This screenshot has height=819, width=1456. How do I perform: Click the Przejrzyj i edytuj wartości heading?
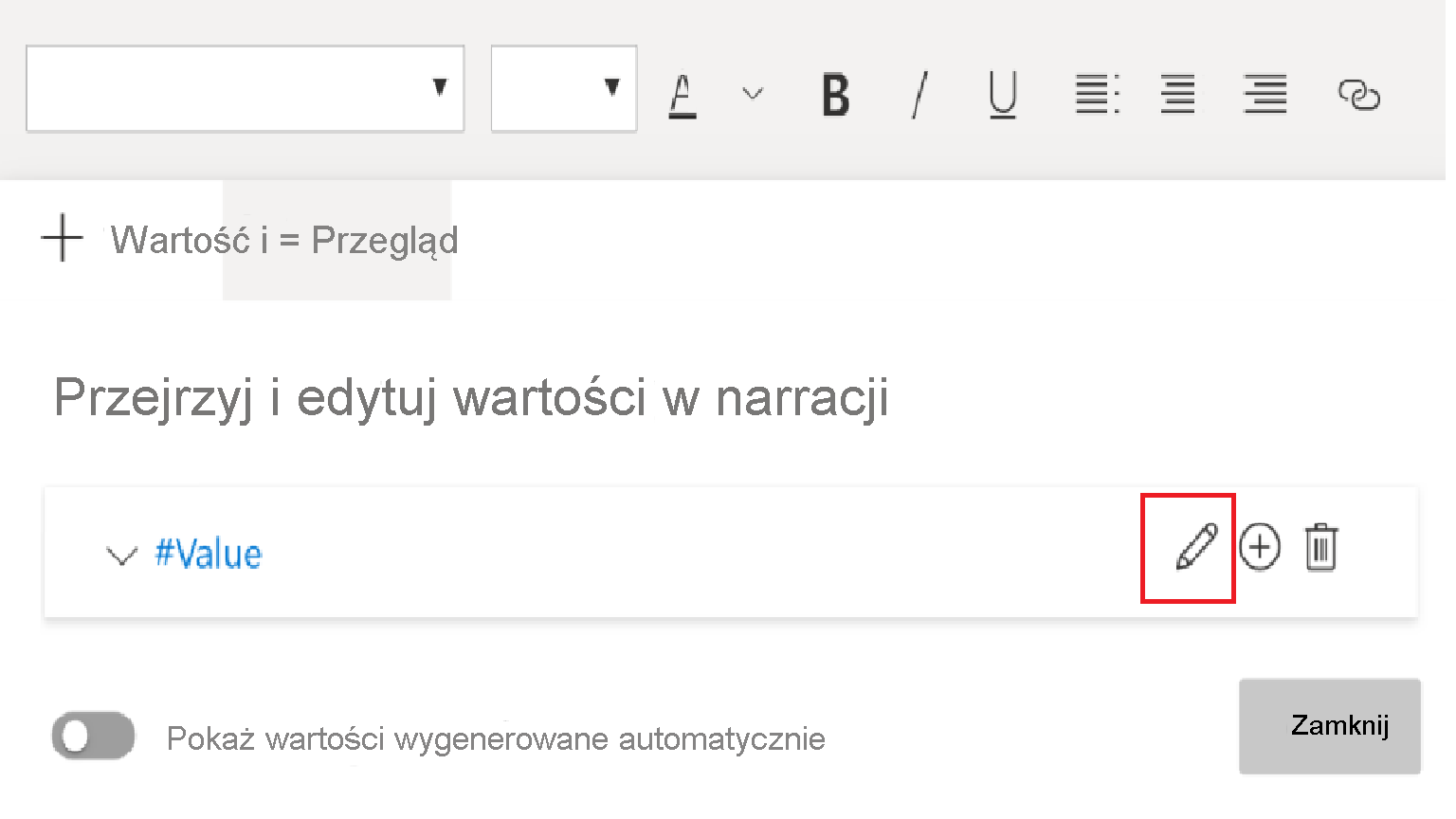(471, 397)
